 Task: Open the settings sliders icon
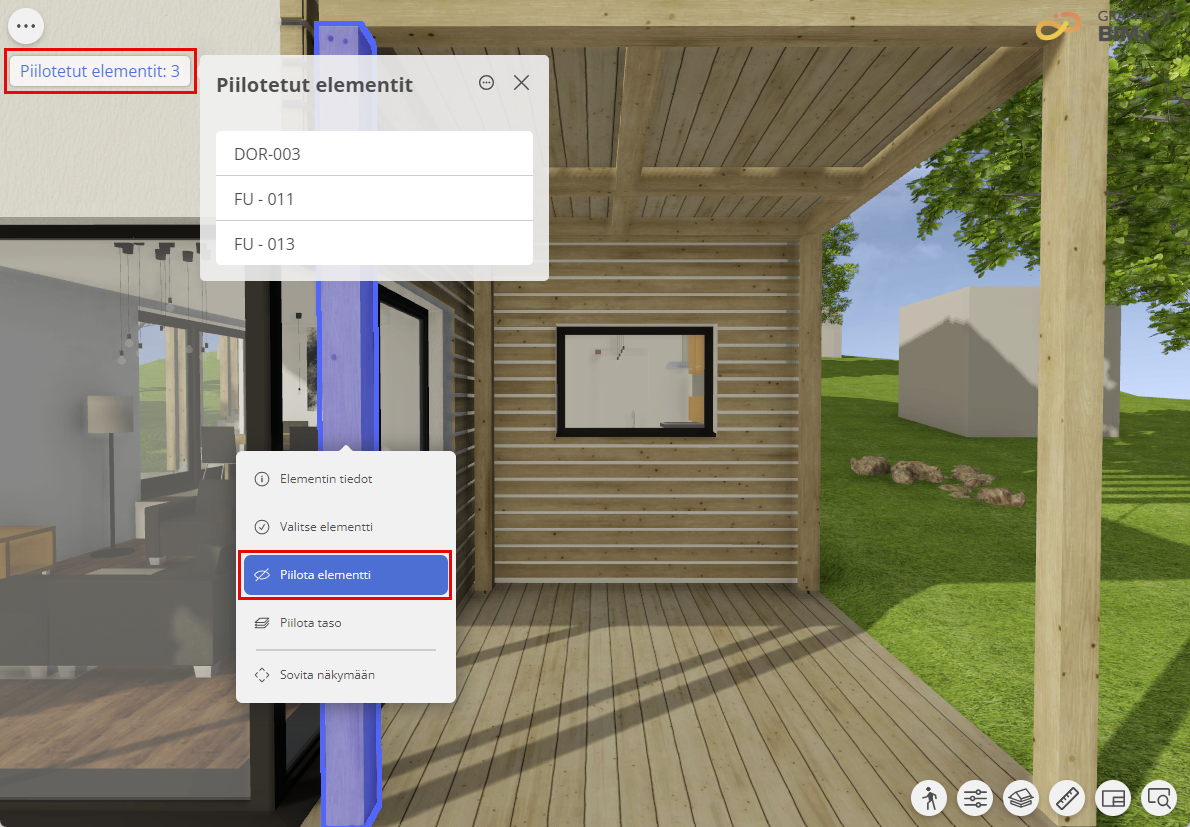pyautogui.click(x=975, y=798)
